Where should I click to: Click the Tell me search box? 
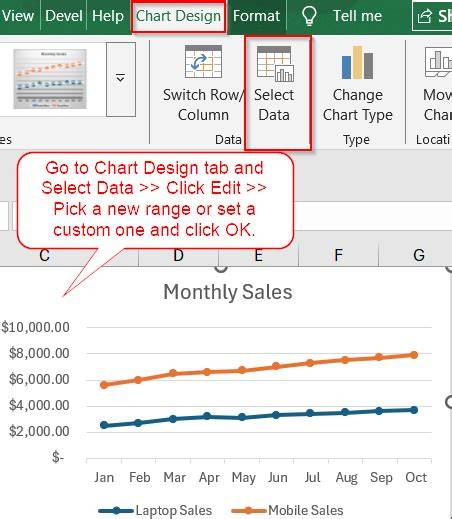pyautogui.click(x=357, y=16)
